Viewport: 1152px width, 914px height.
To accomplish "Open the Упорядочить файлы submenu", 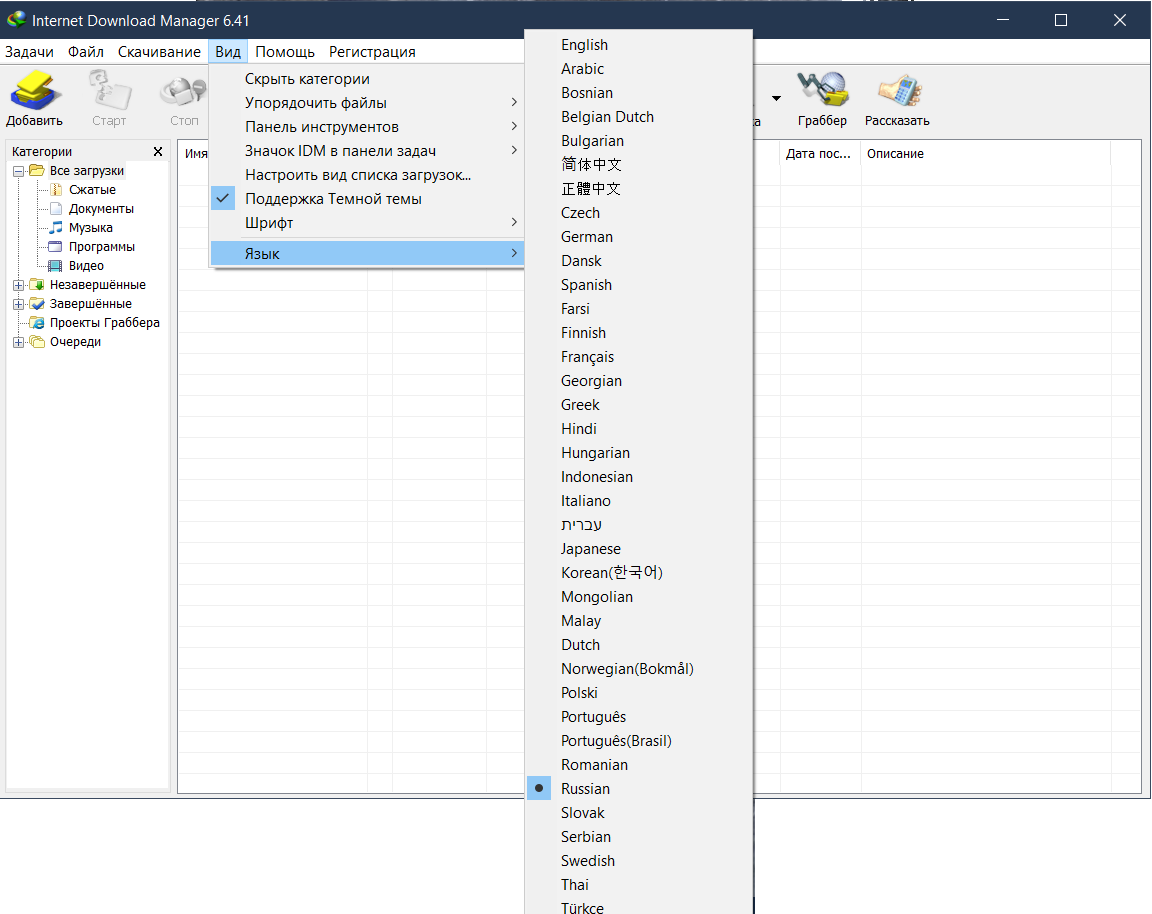I will click(x=367, y=103).
